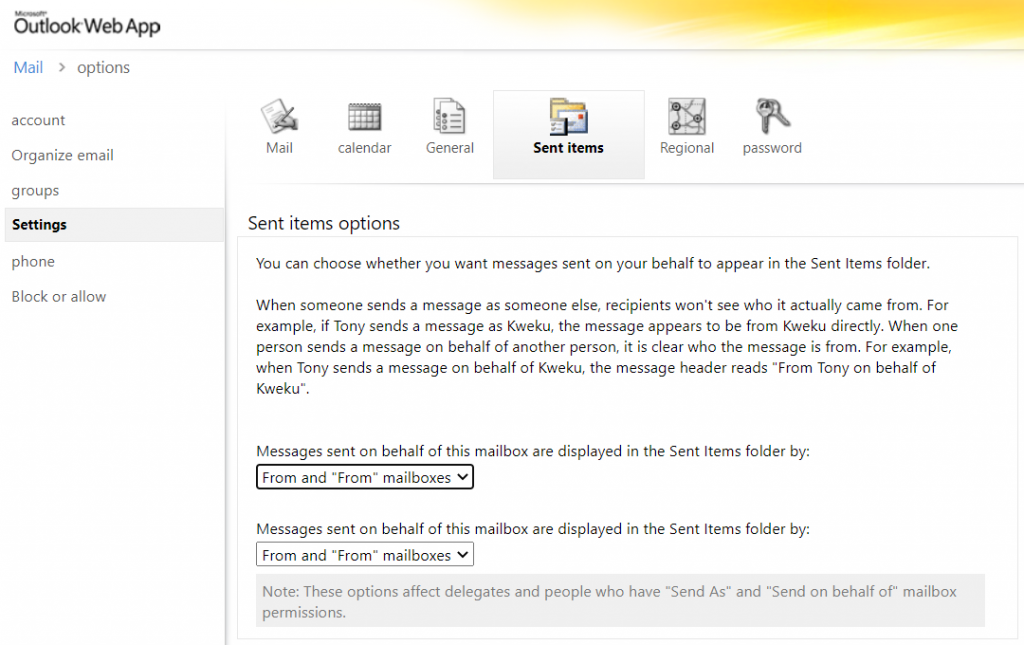1024x645 pixels.
Task: Click the arrow on the lower mailbox dropdown
Action: click(x=462, y=554)
